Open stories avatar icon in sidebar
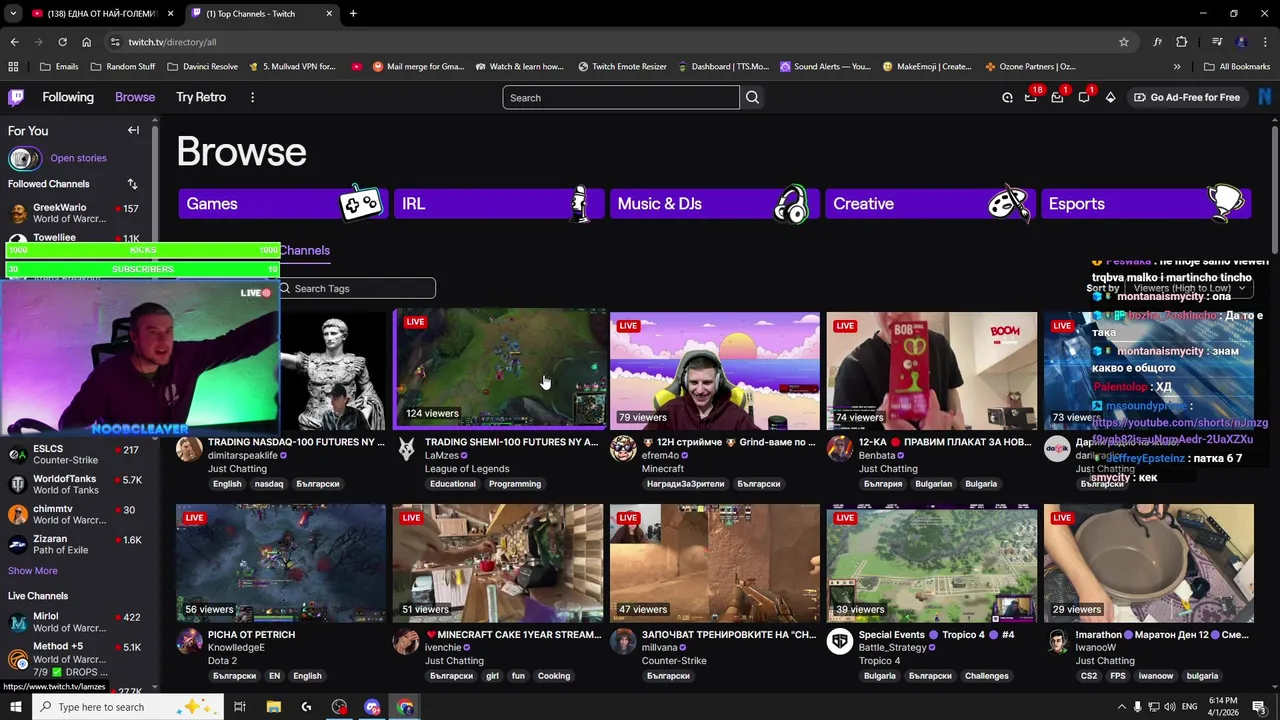Image resolution: width=1280 pixels, height=720 pixels. point(24,158)
